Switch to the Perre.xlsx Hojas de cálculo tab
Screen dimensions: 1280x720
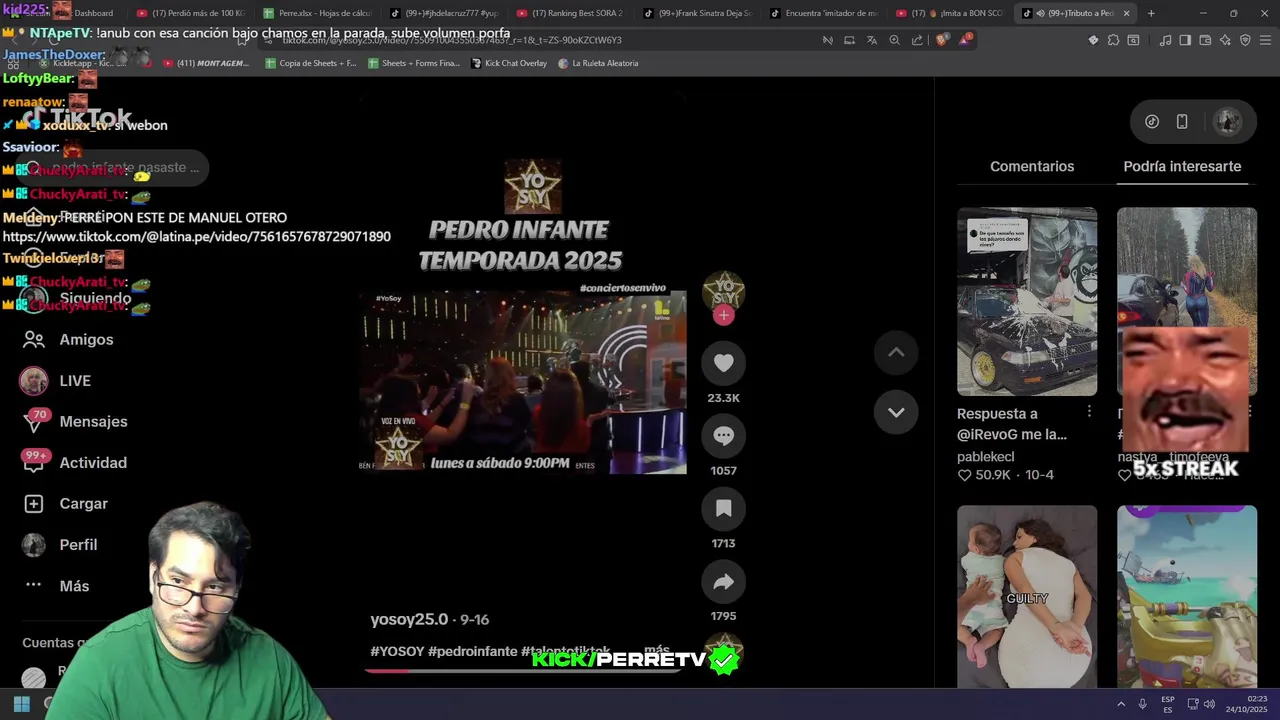[317, 13]
